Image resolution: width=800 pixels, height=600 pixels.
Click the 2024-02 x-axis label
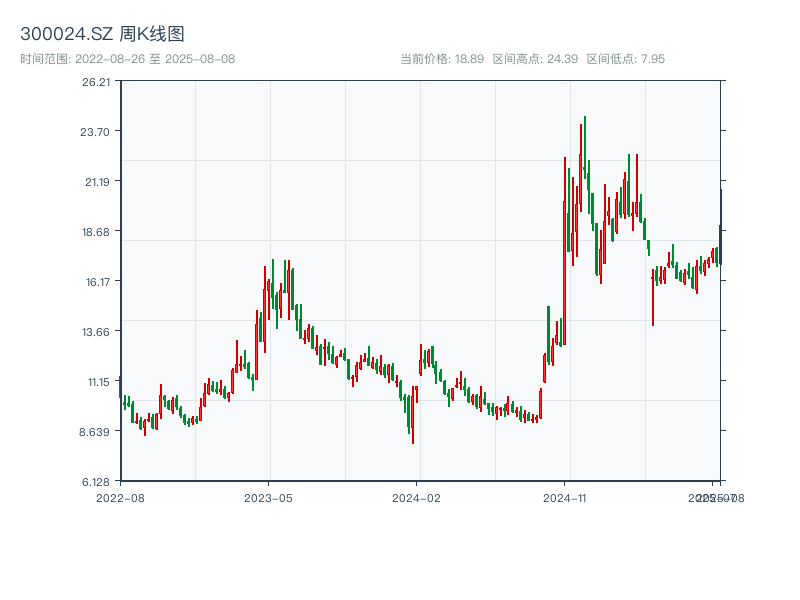tap(416, 498)
